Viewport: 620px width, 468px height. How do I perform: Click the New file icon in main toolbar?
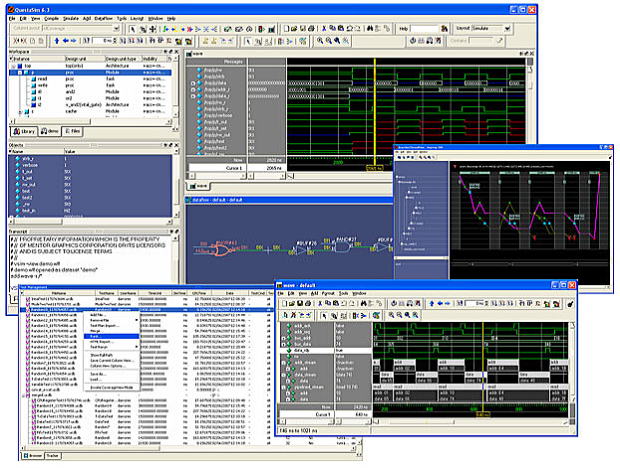(286, 29)
